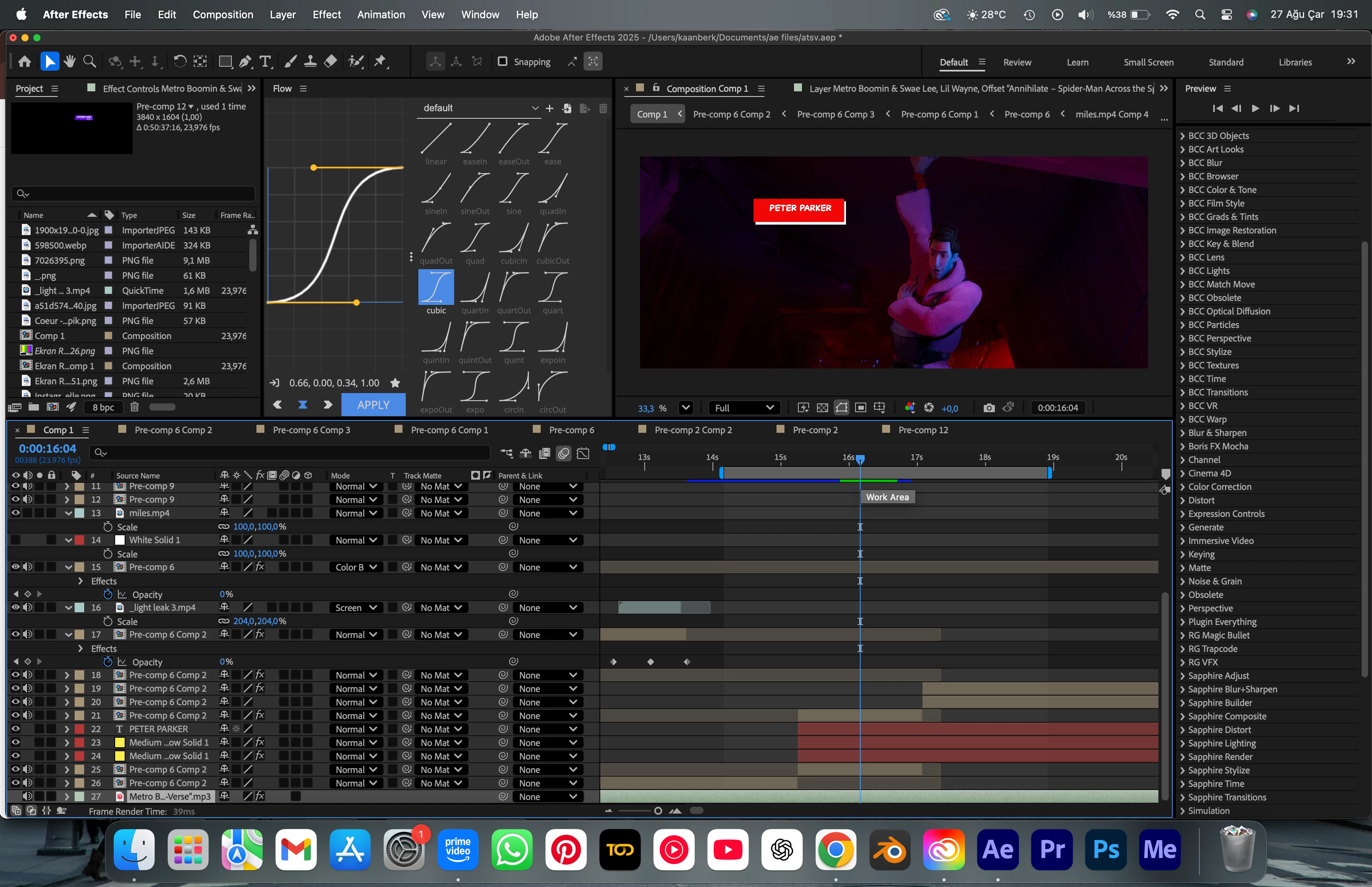Click the red label swatch of White Solid 1

80,540
